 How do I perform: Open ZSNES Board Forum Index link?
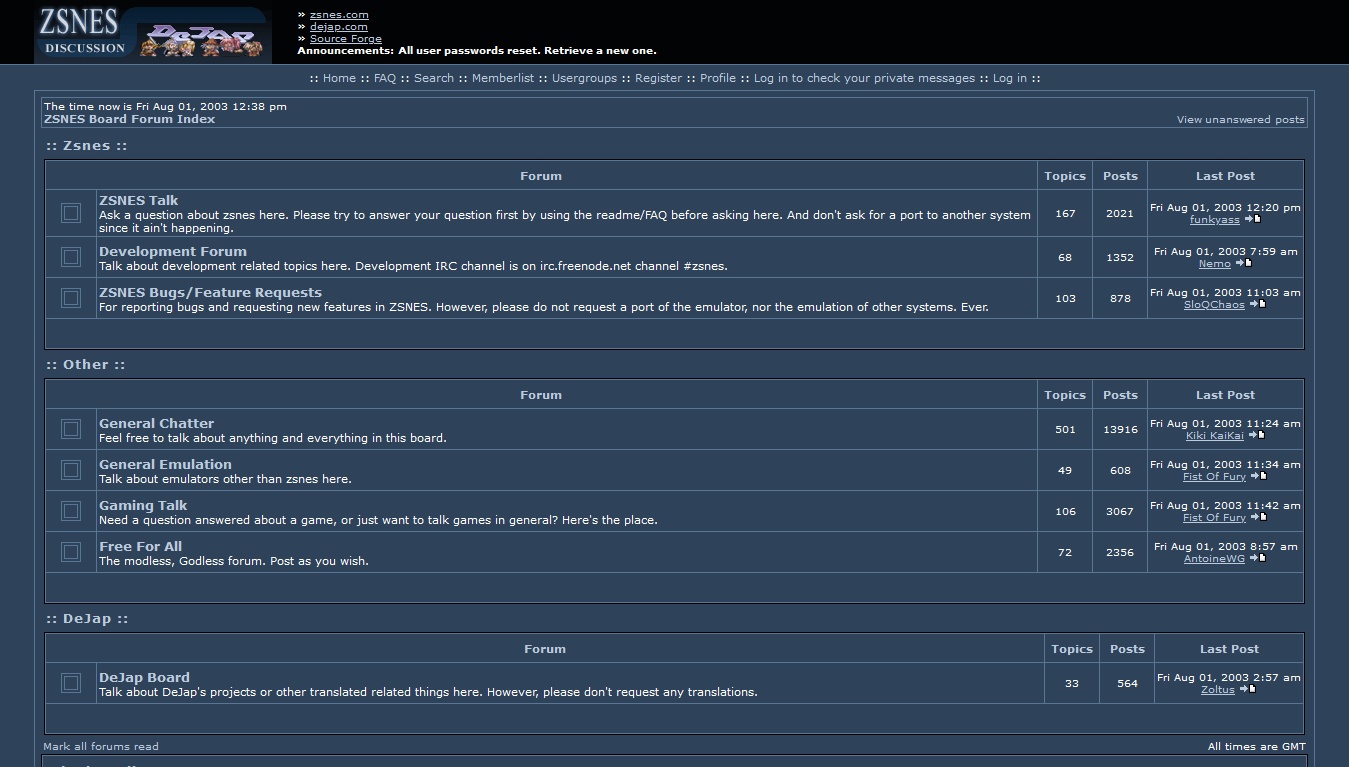coord(130,119)
